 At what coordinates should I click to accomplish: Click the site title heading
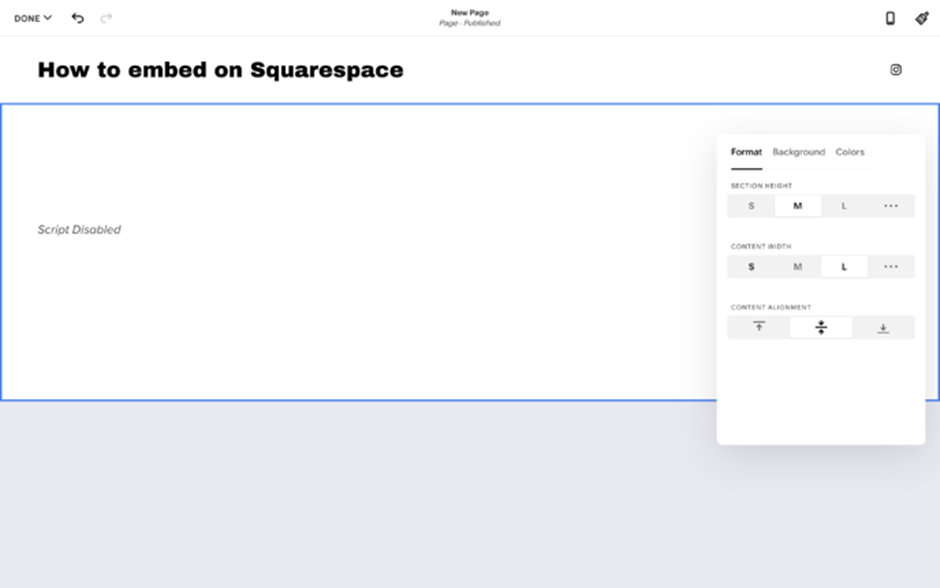tap(221, 70)
